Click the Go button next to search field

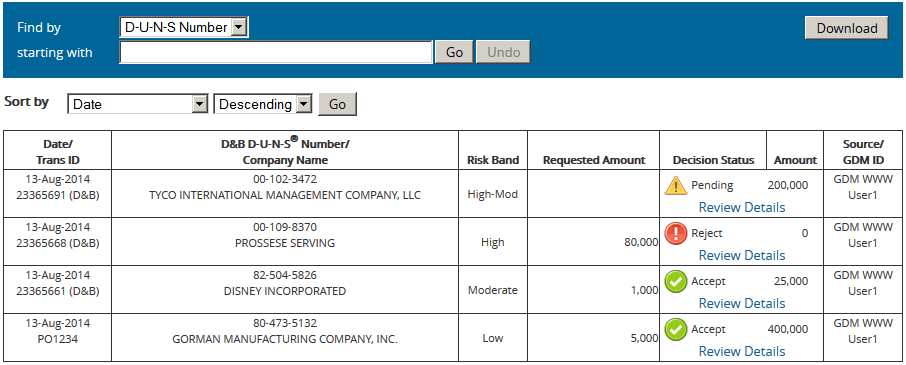pyautogui.click(x=454, y=52)
